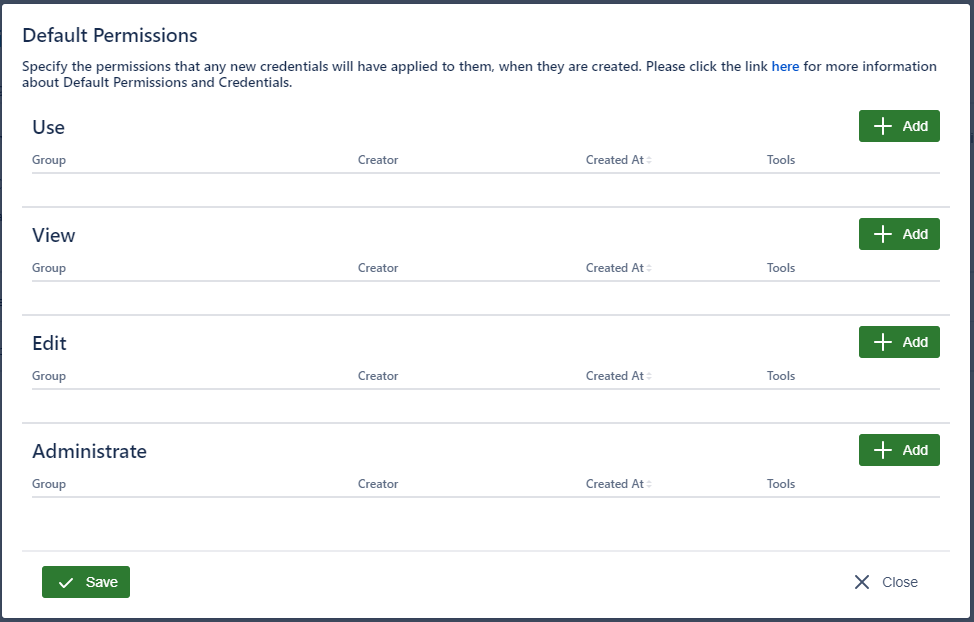Click the Add button in the Use section
Screen dimensions: 974x622
click(899, 126)
